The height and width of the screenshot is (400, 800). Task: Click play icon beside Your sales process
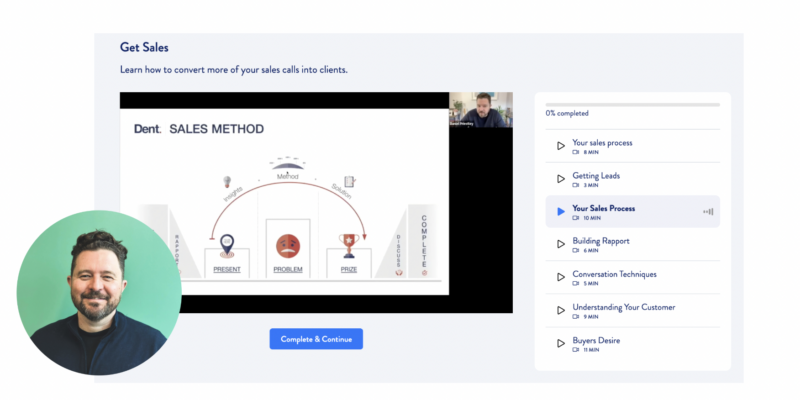click(561, 146)
